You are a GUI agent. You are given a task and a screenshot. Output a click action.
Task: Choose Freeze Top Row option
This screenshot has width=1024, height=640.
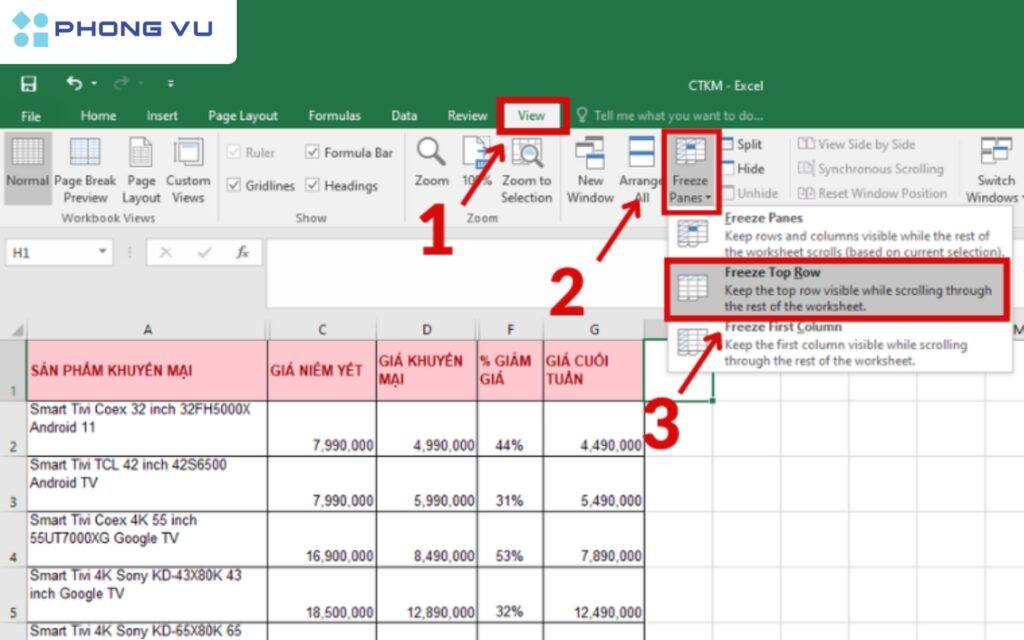(x=837, y=289)
